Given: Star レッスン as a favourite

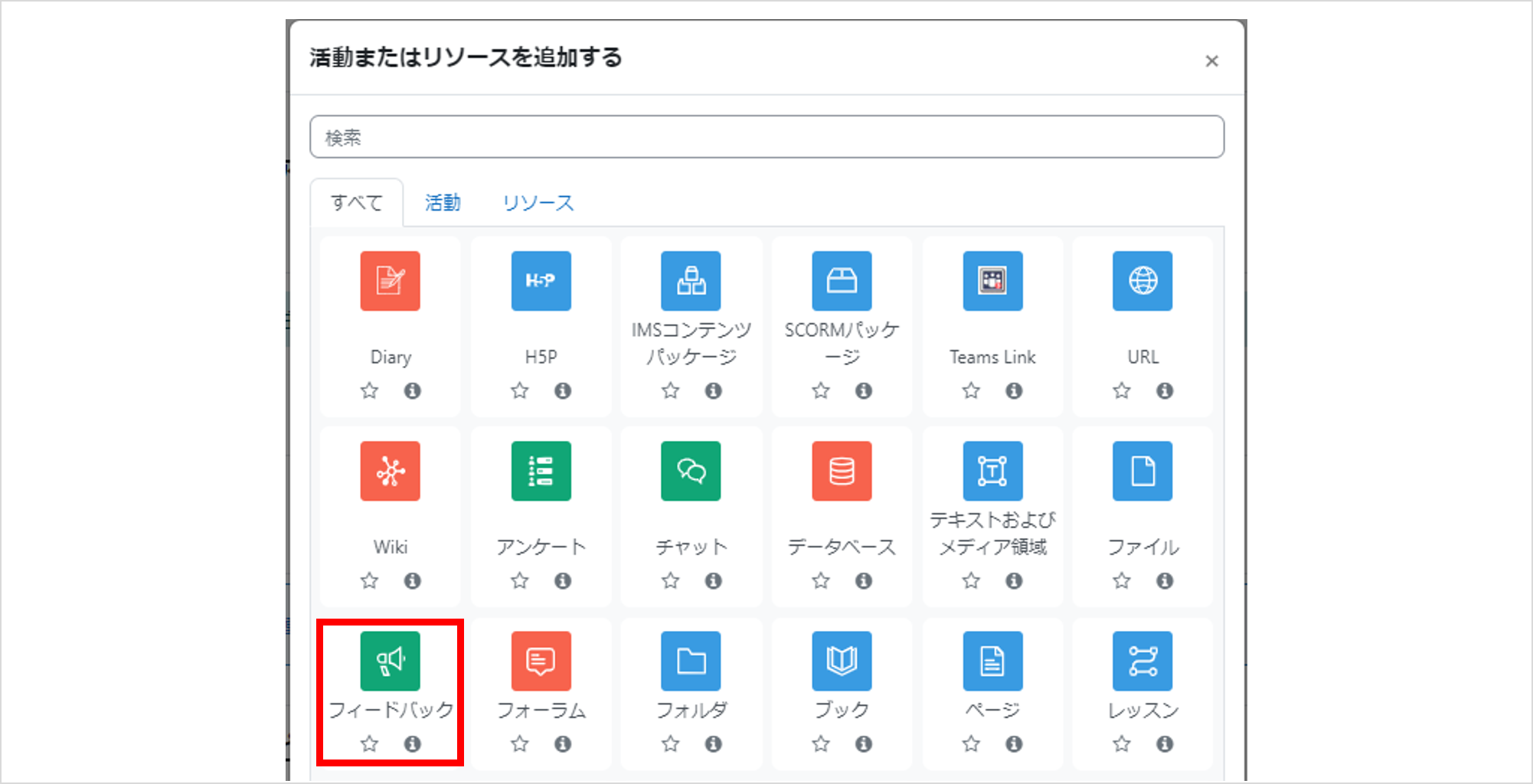Looking at the screenshot, I should click(x=1122, y=743).
